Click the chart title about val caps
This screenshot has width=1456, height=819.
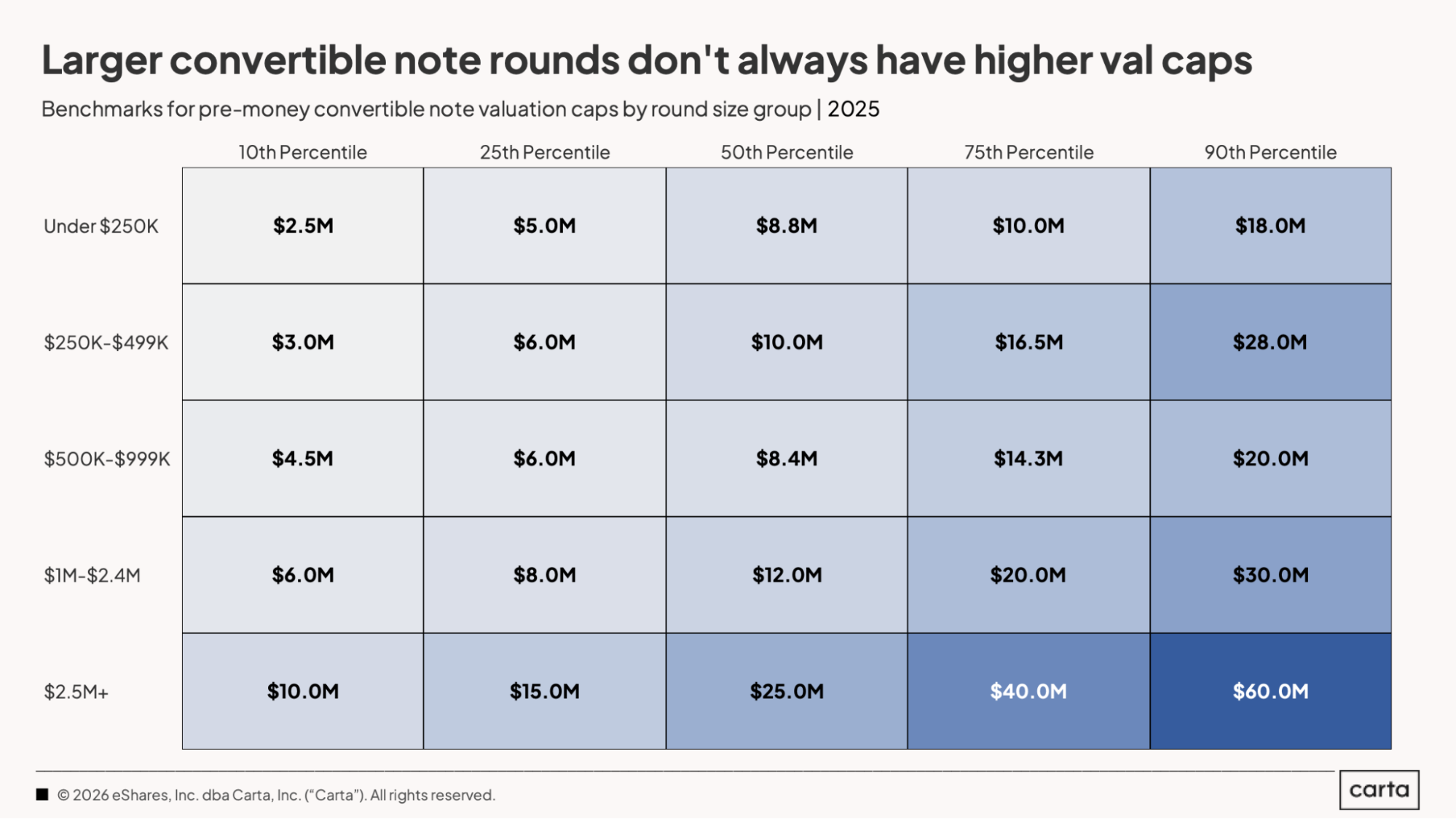click(x=647, y=60)
